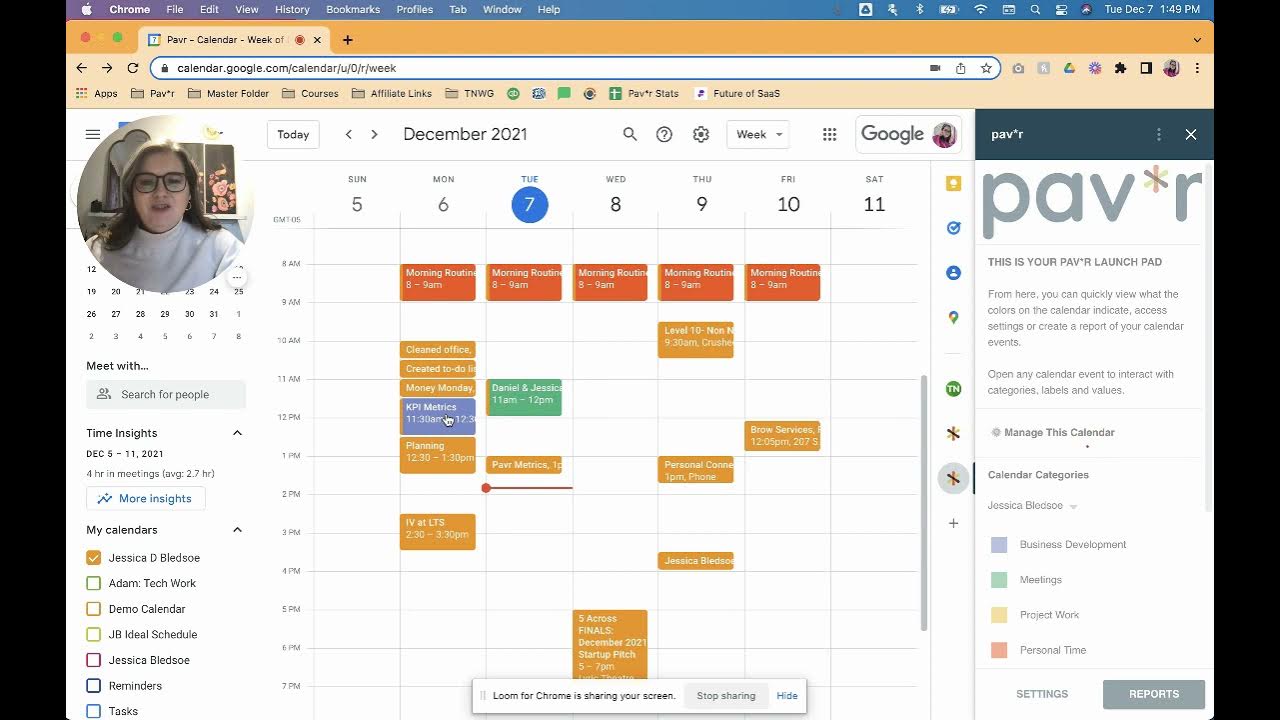Click More insights button

(146, 498)
